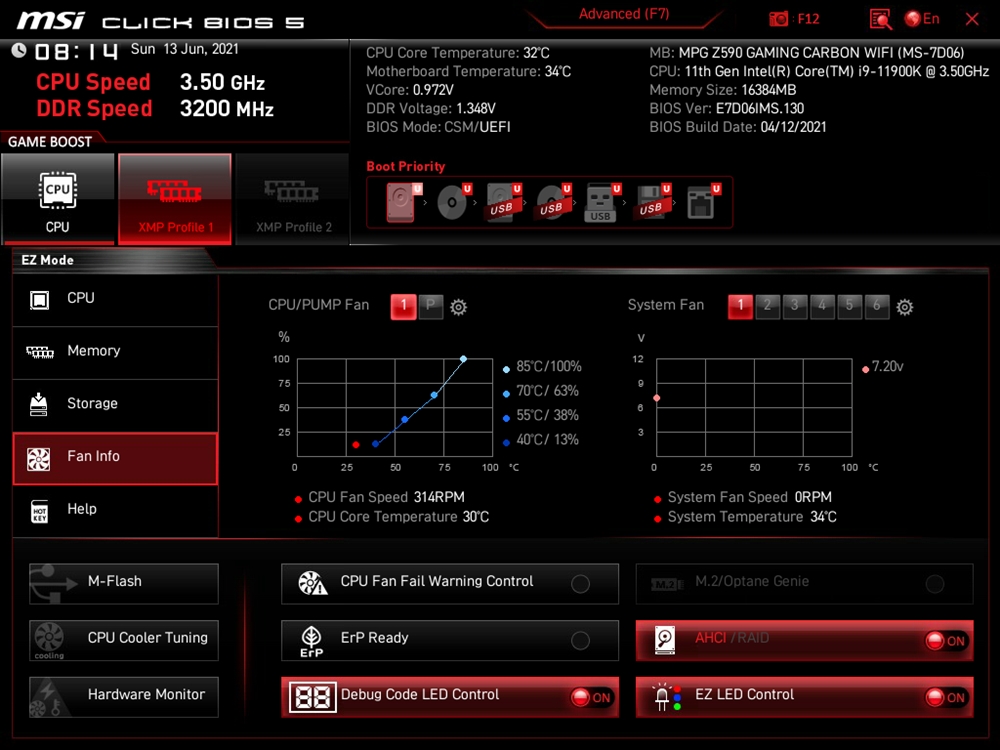Click the EZ LED lamp icon
Screen dimensions: 1000x750
pos(666,697)
